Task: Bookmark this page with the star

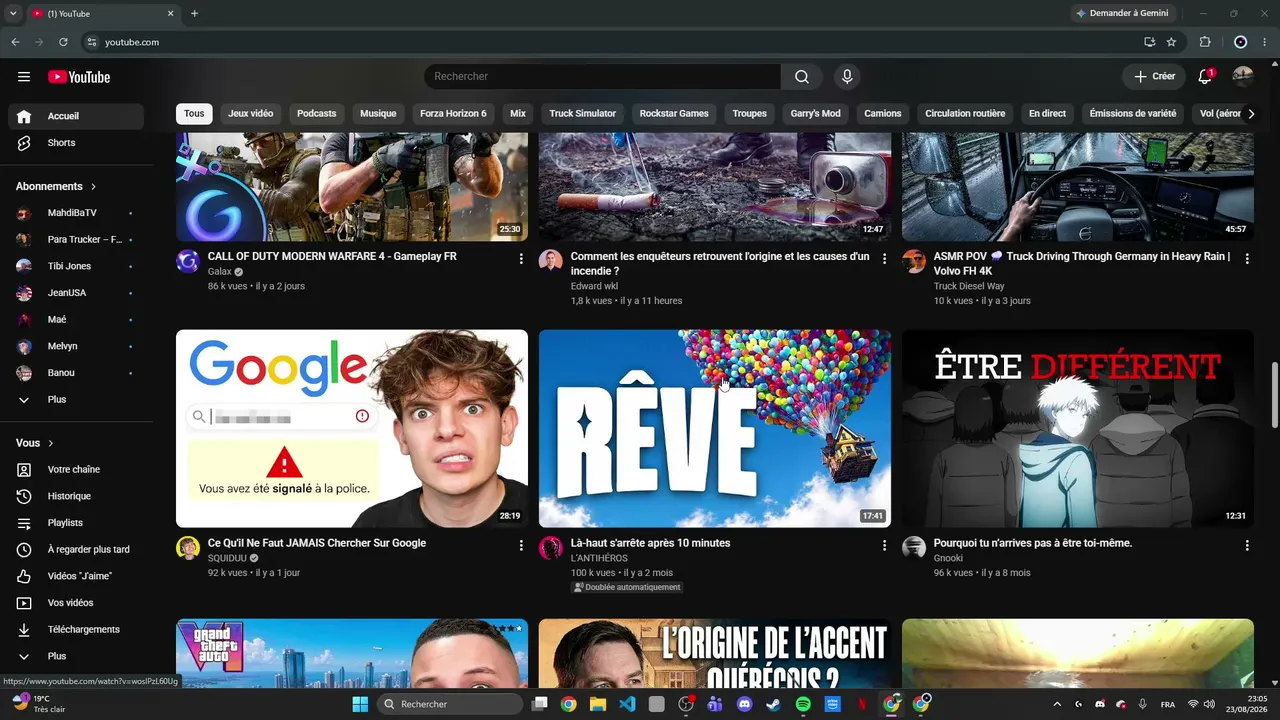Action: [1171, 42]
